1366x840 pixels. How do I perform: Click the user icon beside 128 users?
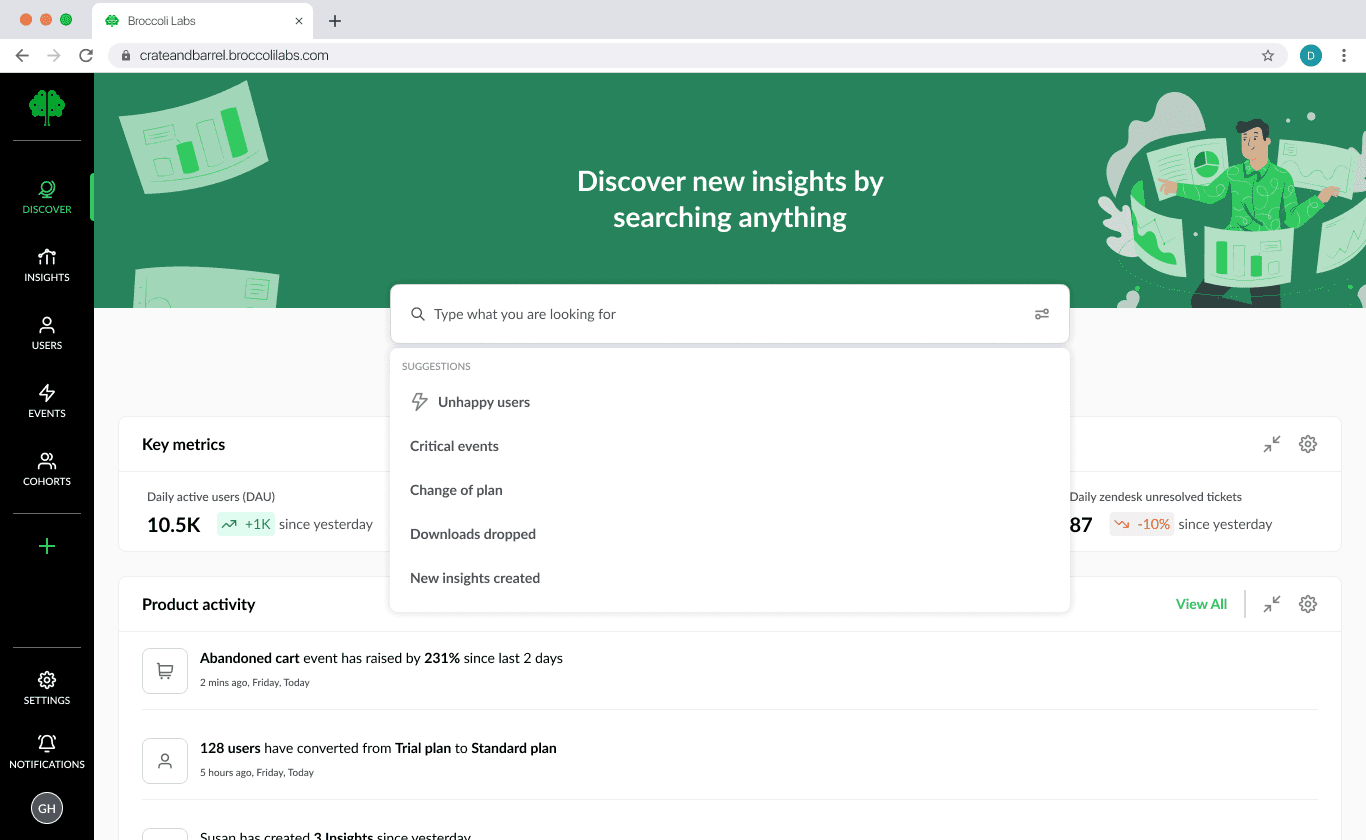point(165,761)
